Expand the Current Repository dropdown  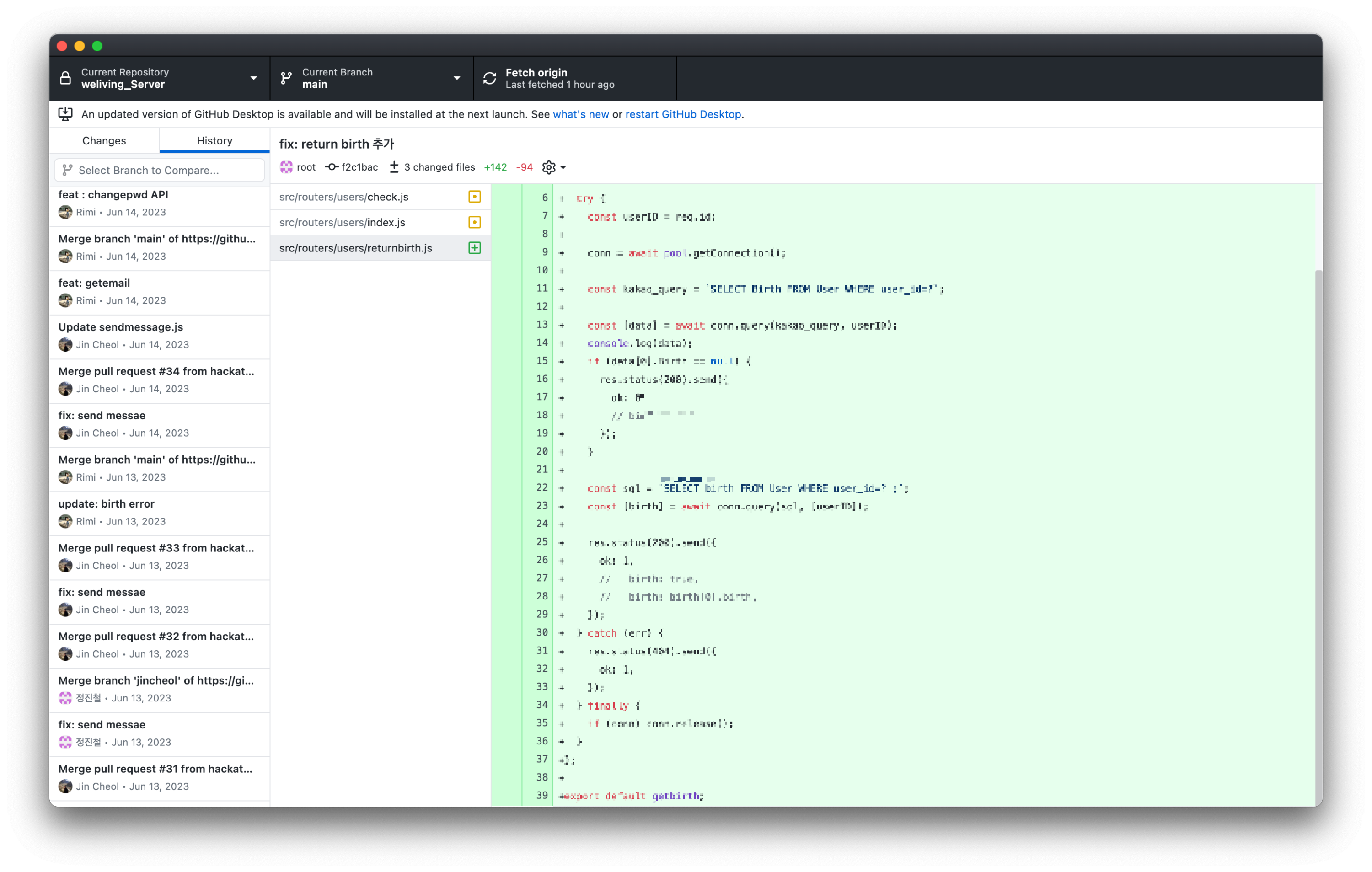[253, 78]
